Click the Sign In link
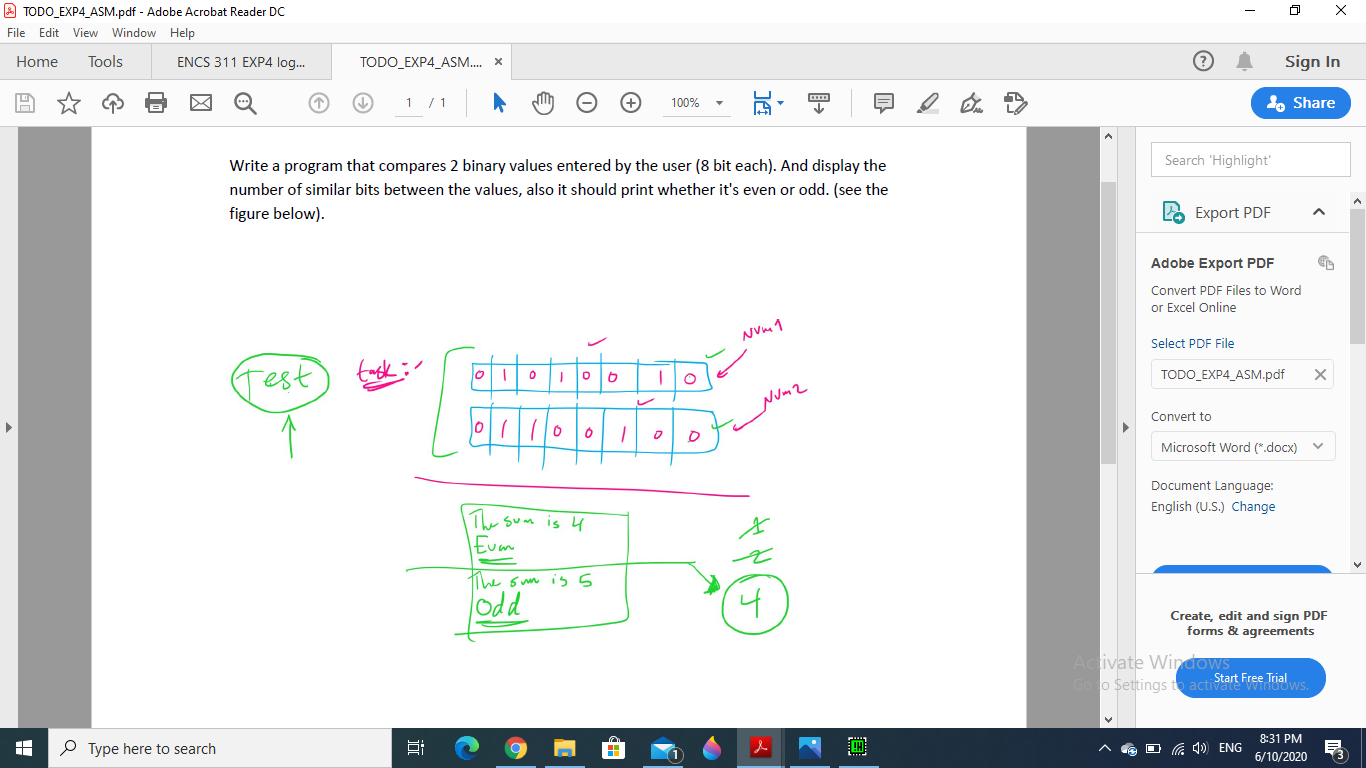The width and height of the screenshot is (1366, 768). pyautogui.click(x=1312, y=62)
